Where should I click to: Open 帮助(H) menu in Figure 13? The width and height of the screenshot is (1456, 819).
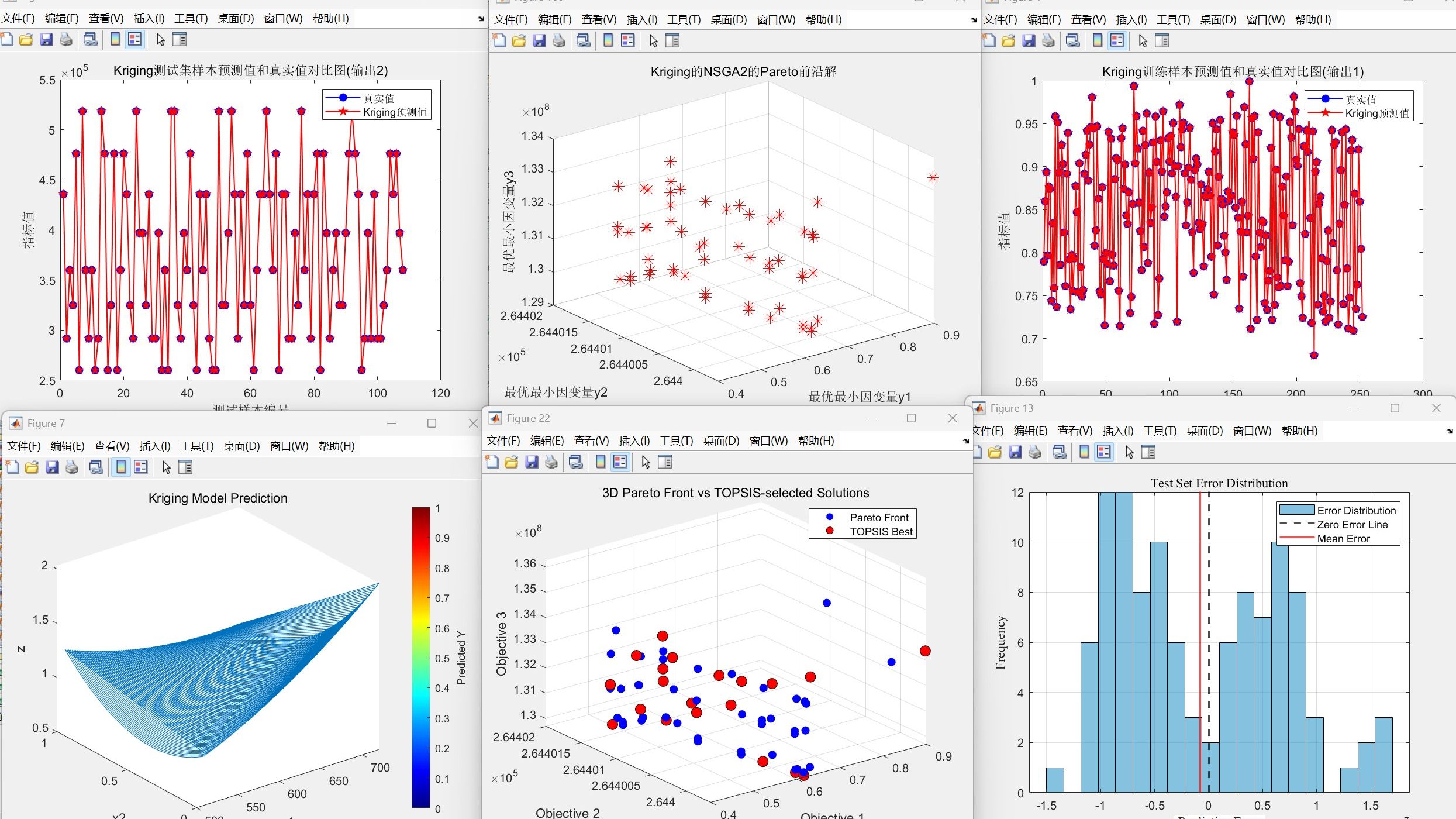(x=1299, y=431)
